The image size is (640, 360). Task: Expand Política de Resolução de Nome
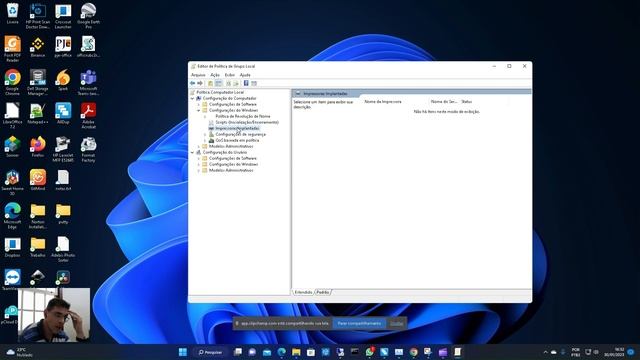pyautogui.click(x=205, y=116)
